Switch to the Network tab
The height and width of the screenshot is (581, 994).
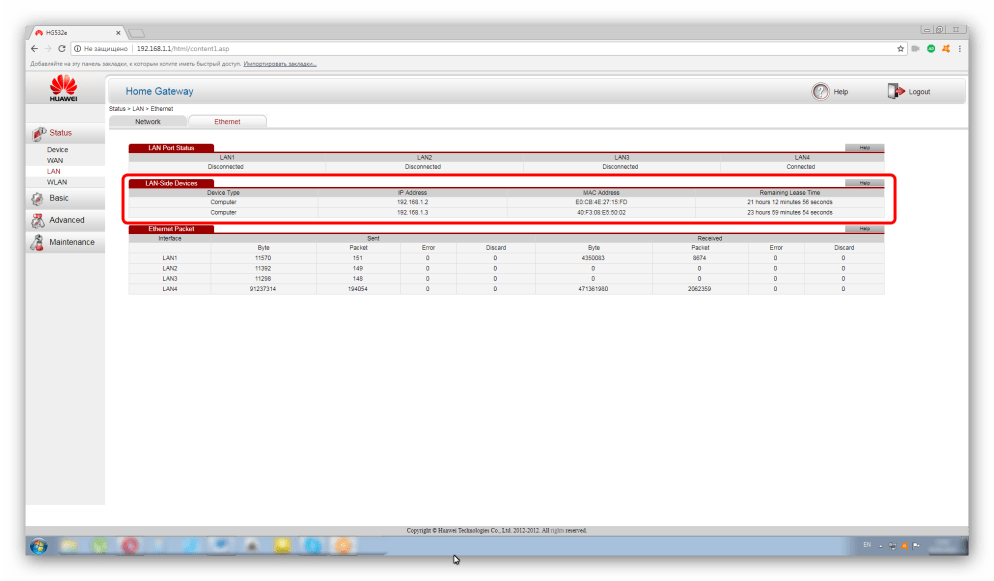click(148, 122)
